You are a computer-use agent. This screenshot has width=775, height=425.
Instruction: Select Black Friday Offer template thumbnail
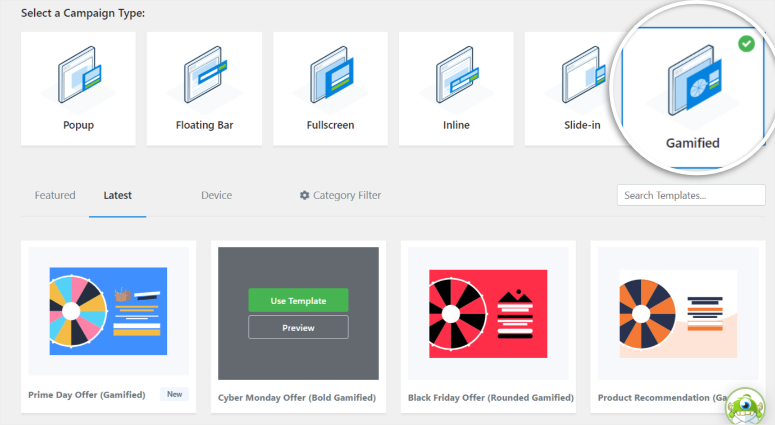pos(488,310)
